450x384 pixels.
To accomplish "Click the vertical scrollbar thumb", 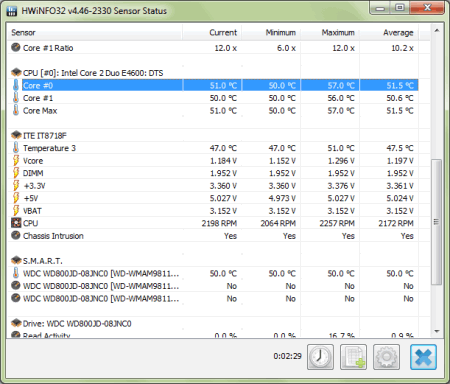I will [437, 222].
